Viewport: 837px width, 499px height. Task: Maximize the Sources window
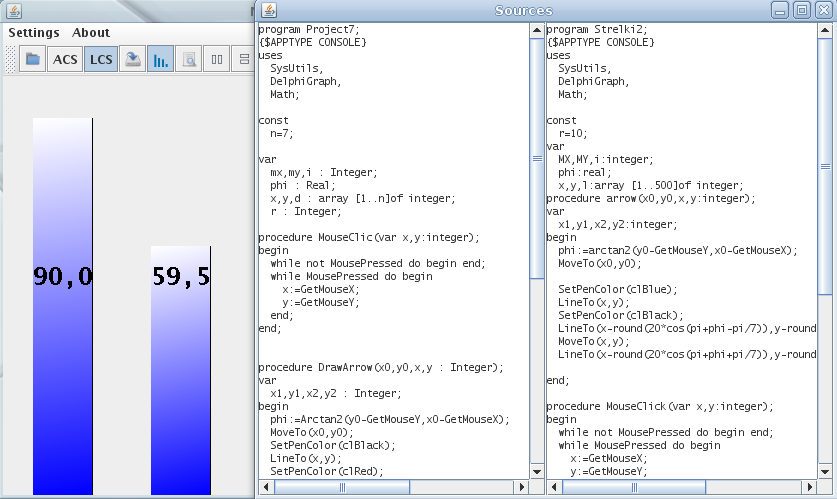point(802,10)
